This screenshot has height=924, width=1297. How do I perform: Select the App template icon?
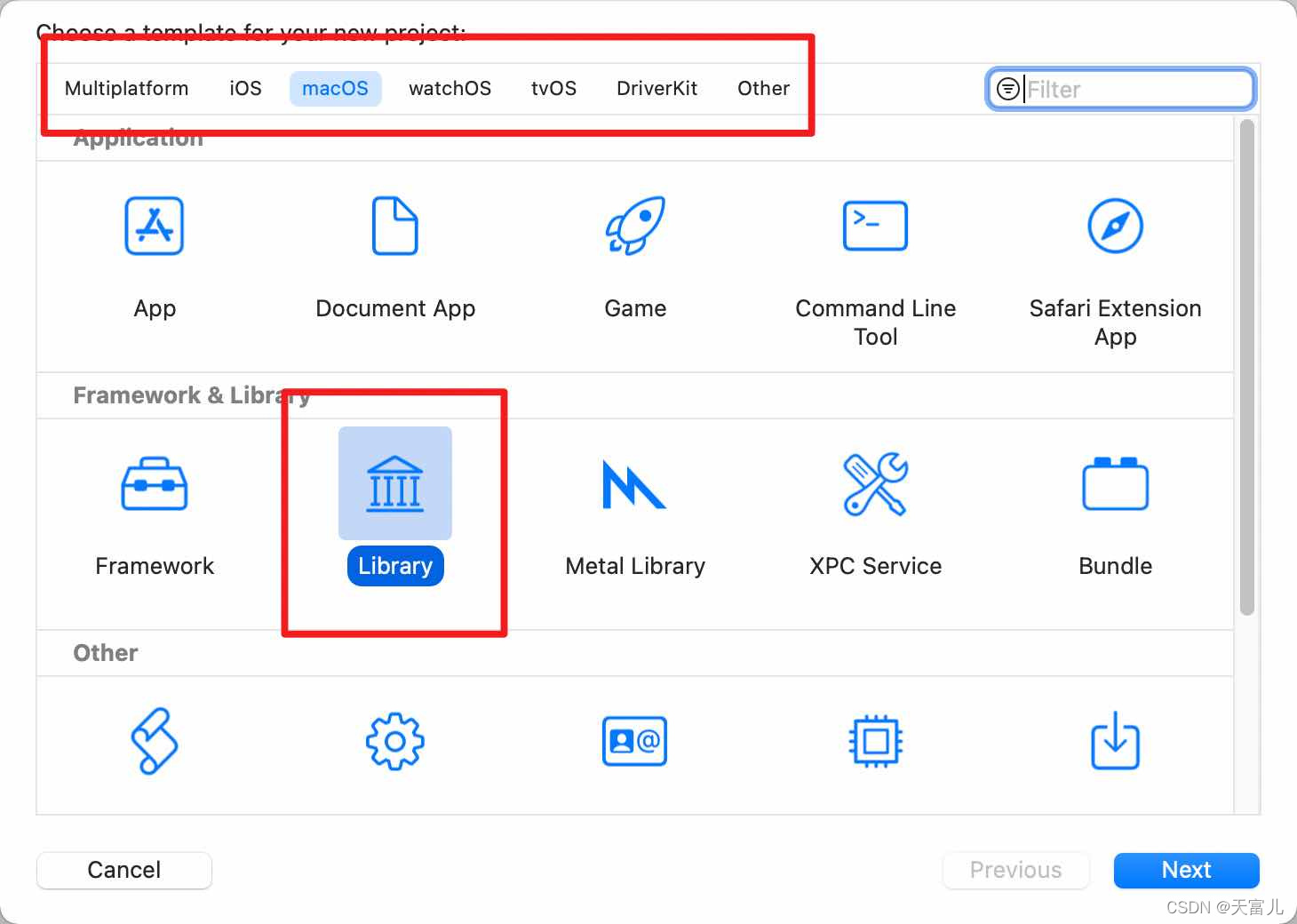155,226
